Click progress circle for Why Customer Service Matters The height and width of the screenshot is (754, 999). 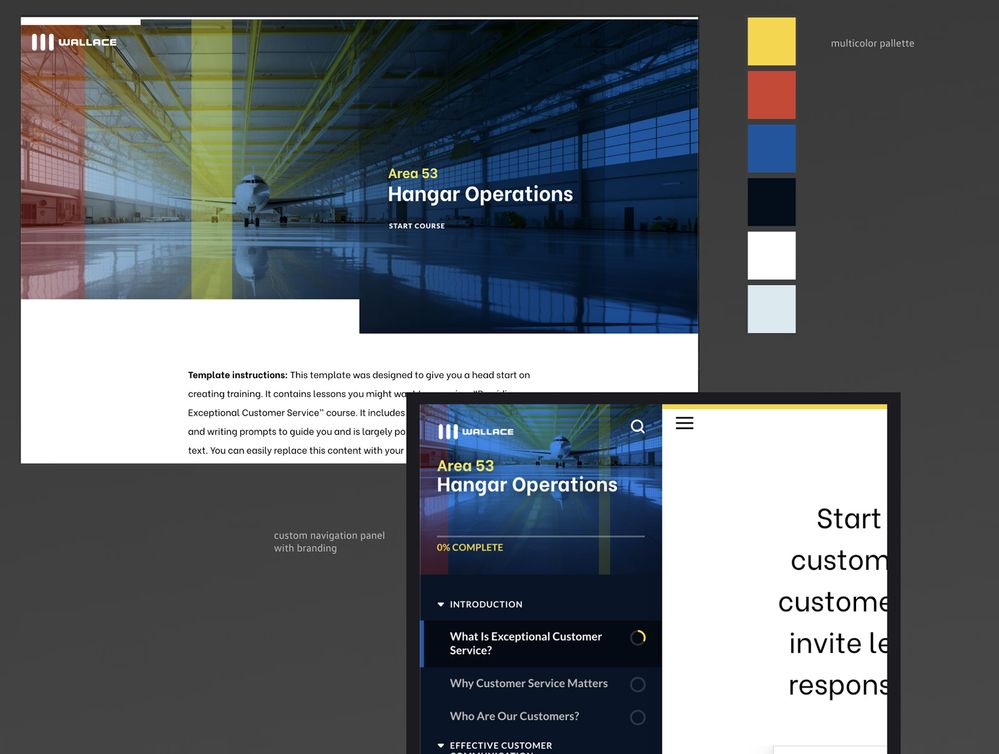(x=638, y=685)
